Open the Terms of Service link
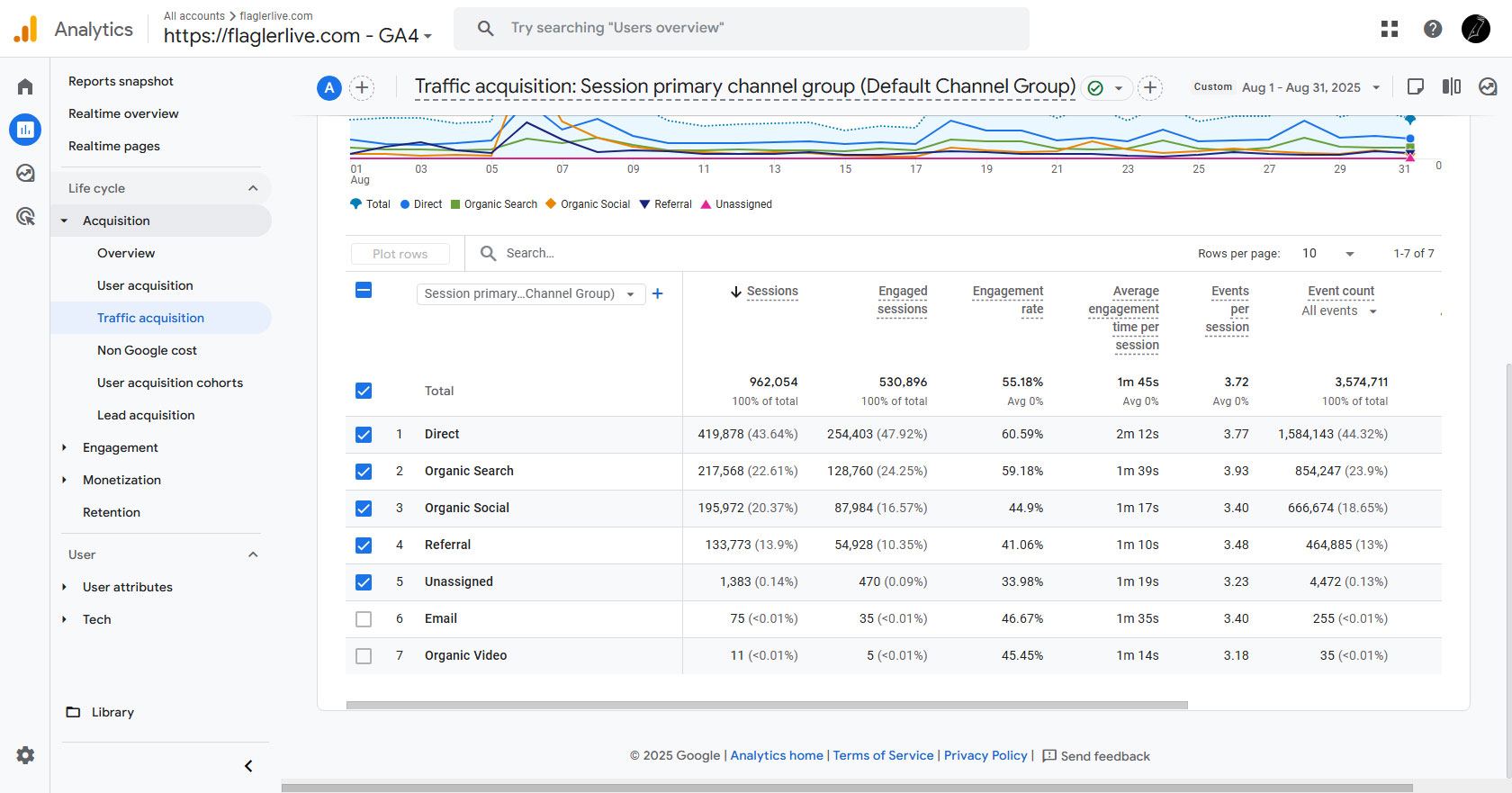The image size is (1512, 793). coord(883,755)
